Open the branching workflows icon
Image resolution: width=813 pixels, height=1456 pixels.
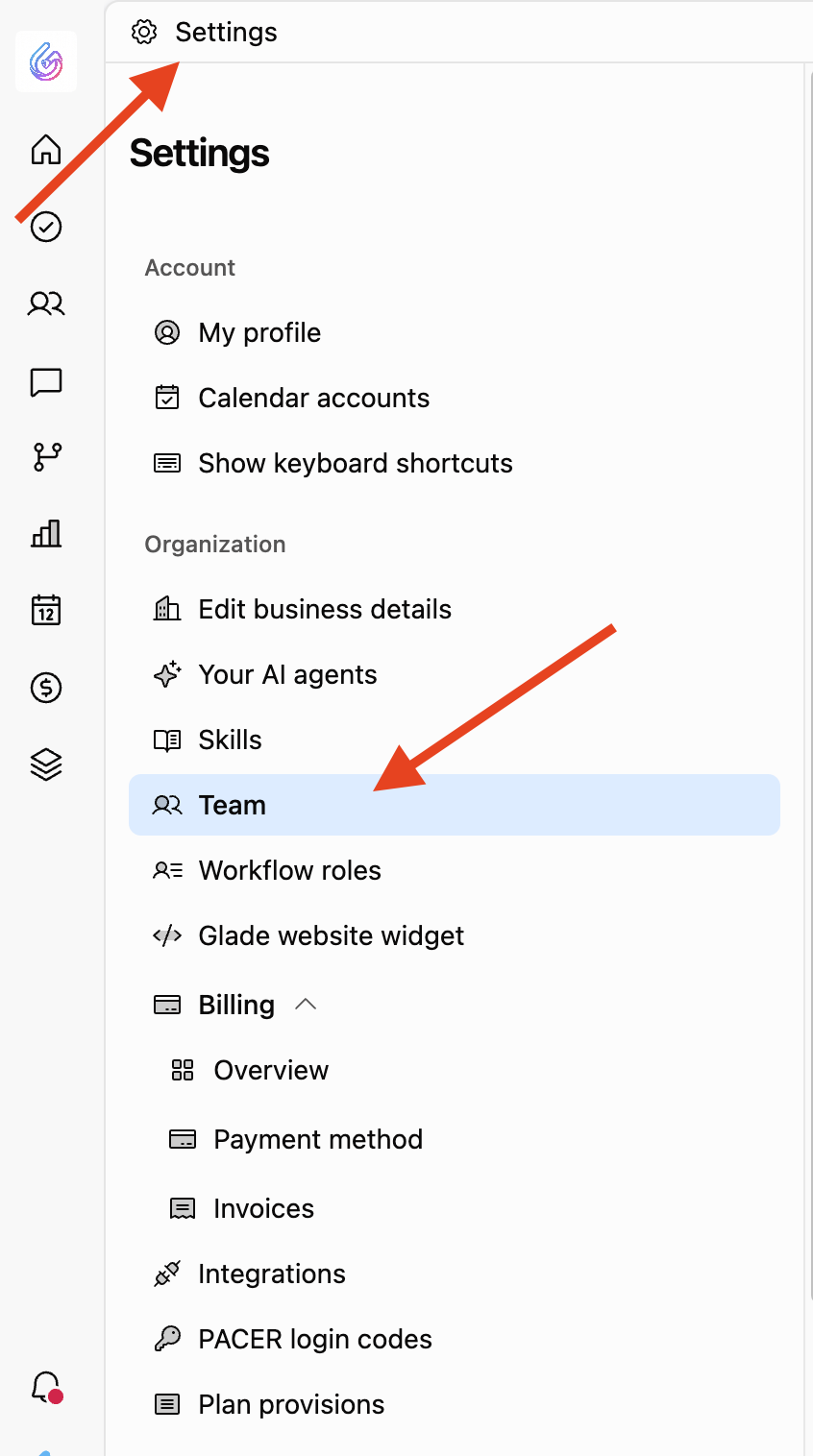tap(47, 457)
